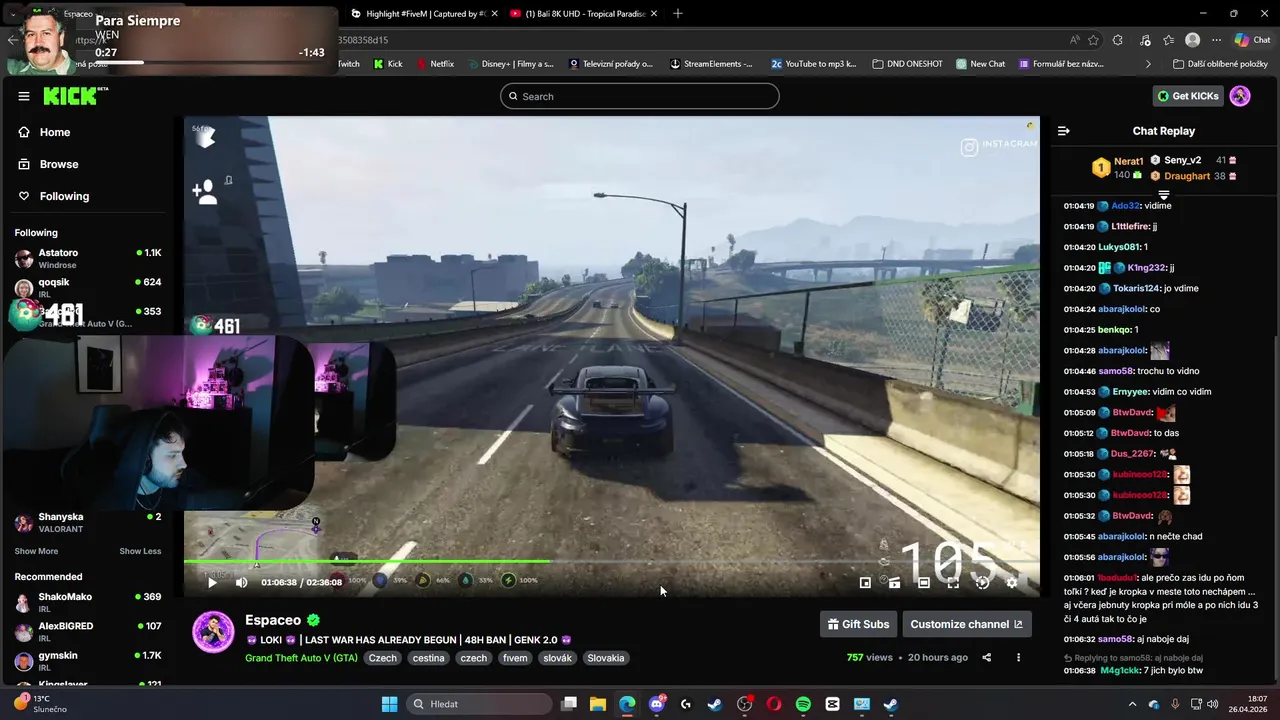Open AlexBIGRED in Recommended list

pos(88,632)
